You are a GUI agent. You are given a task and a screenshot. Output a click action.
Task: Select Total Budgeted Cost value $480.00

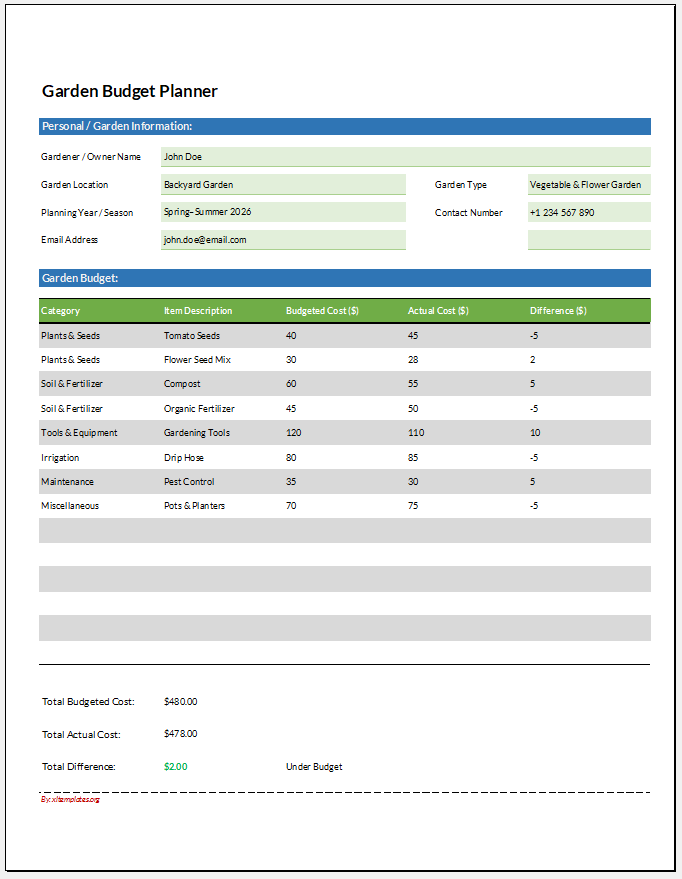[x=180, y=702]
